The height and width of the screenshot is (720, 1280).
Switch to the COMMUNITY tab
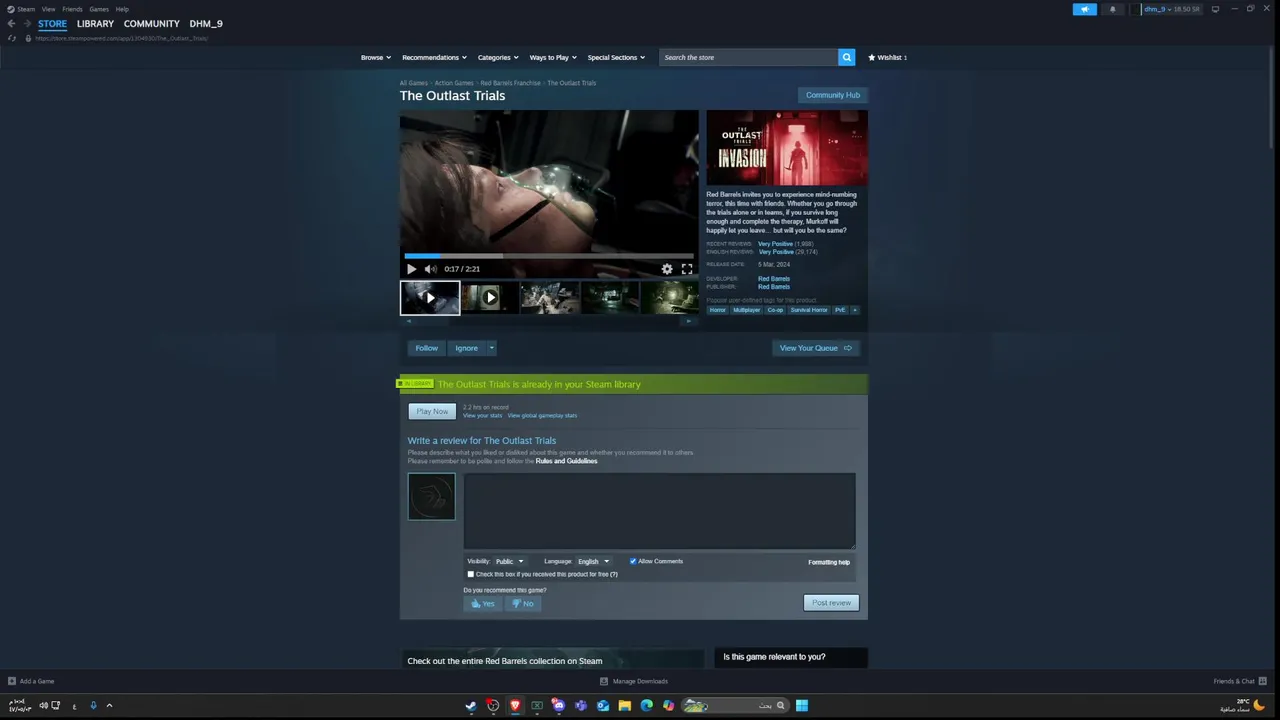(152, 23)
